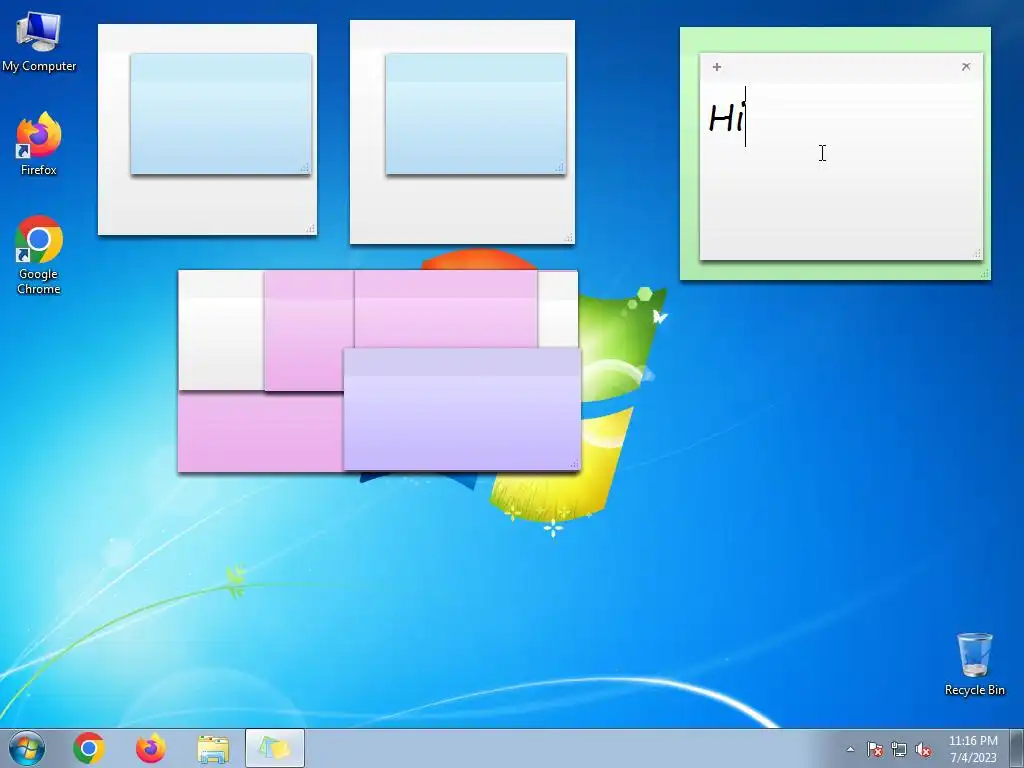
Task: Click the Show desktop button
Action: [x=1017, y=748]
